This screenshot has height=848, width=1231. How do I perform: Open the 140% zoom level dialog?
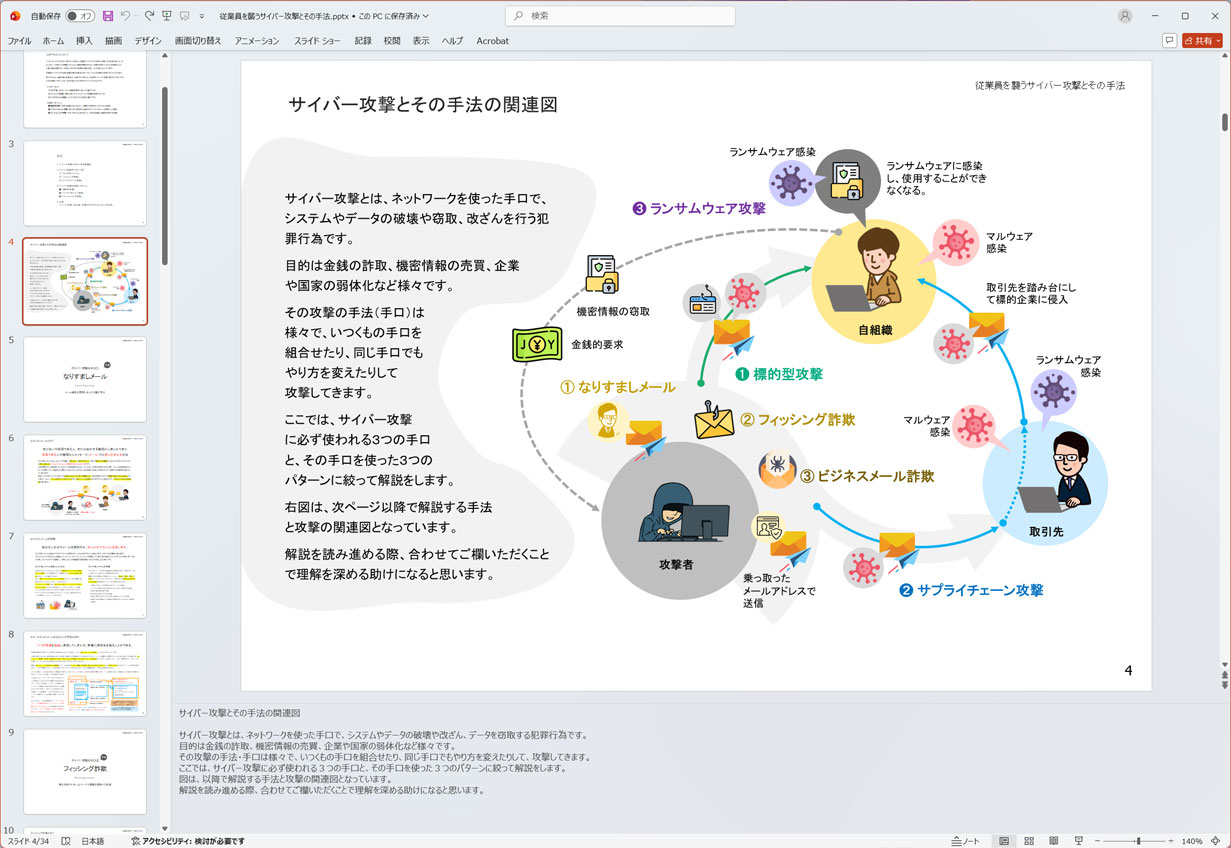pyautogui.click(x=1192, y=841)
